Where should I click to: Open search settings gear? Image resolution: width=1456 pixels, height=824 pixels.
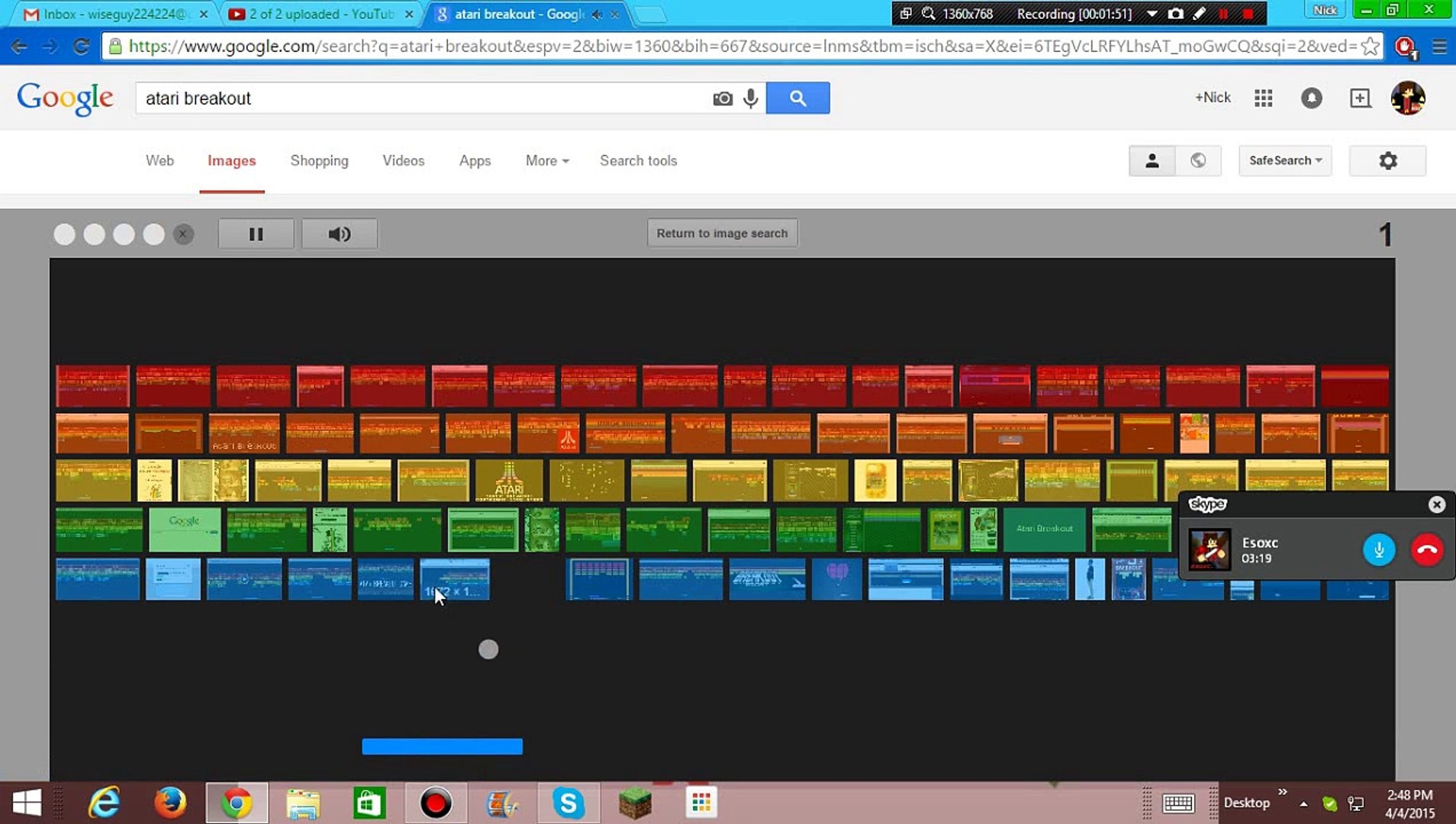(1387, 160)
